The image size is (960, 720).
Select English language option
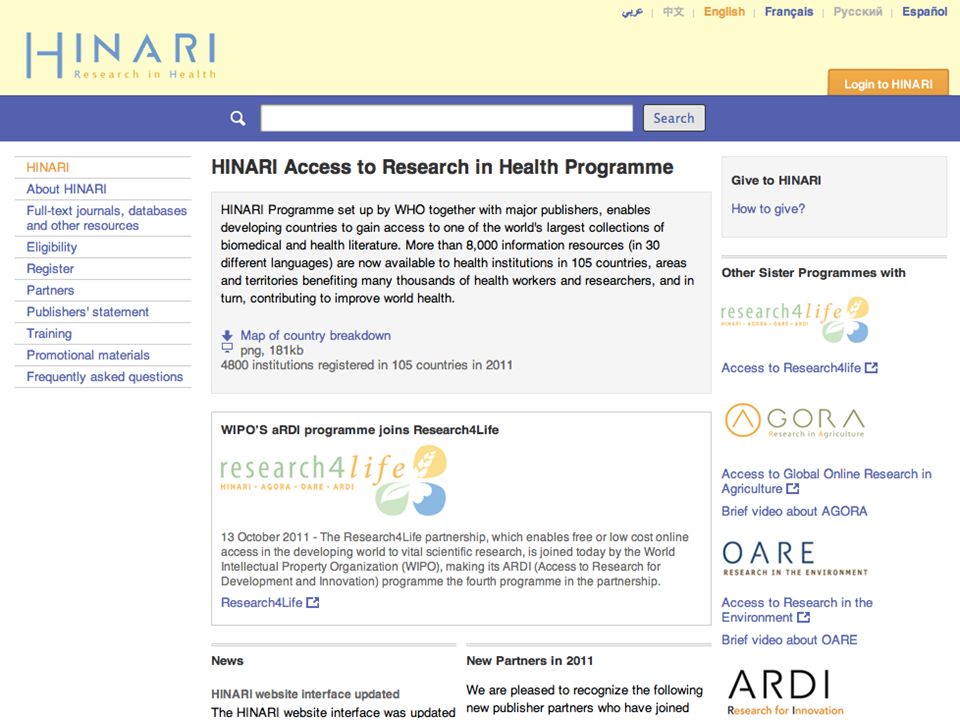pos(724,12)
